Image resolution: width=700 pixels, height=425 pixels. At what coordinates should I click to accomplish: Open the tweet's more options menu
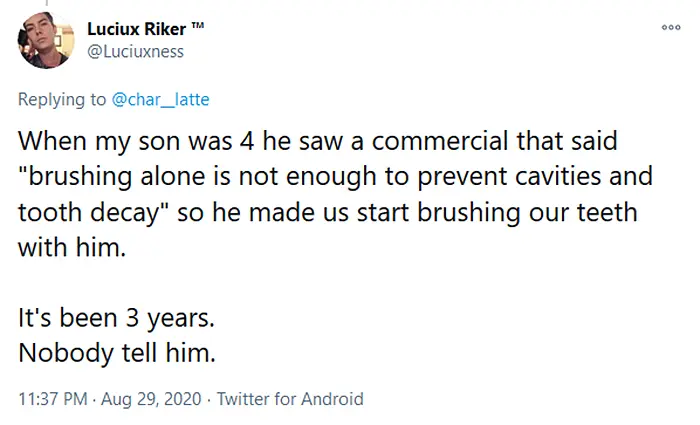click(x=671, y=28)
